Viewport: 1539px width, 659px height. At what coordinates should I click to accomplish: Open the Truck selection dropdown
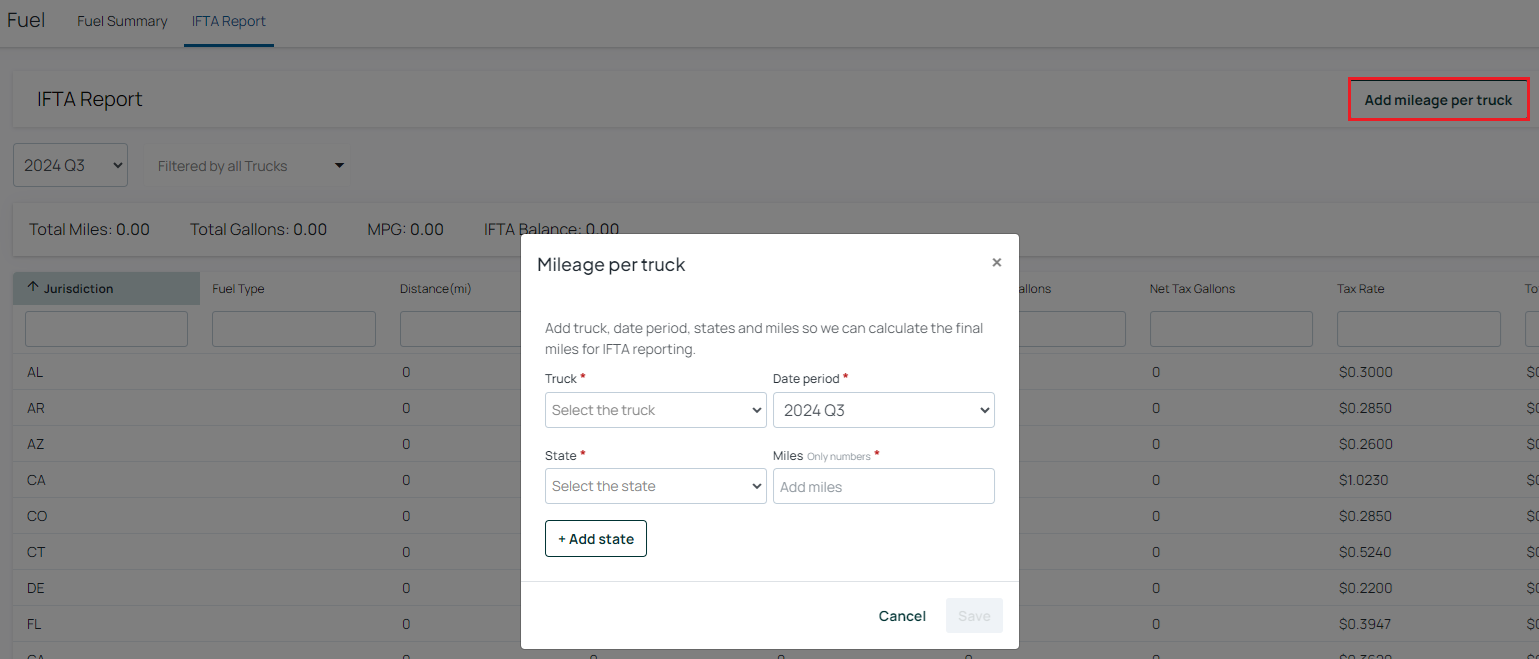click(656, 410)
